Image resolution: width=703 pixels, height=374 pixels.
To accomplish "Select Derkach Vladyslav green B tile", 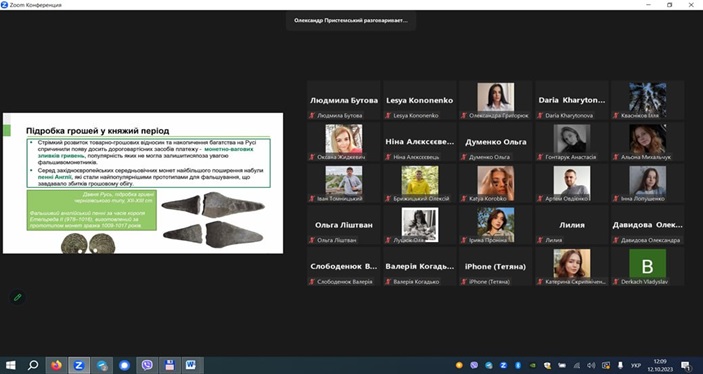I will (647, 266).
